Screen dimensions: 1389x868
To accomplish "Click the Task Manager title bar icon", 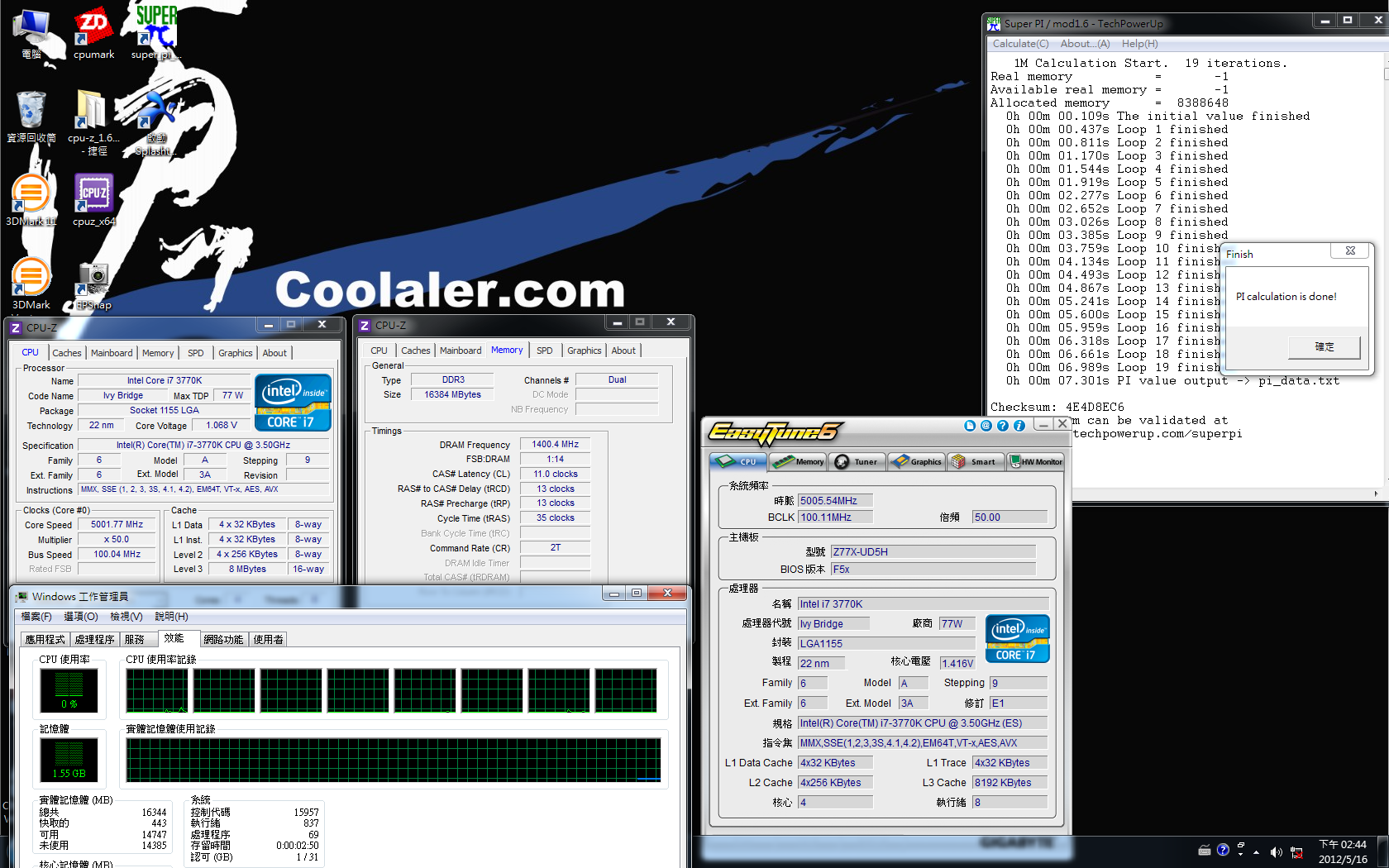I will point(21,596).
